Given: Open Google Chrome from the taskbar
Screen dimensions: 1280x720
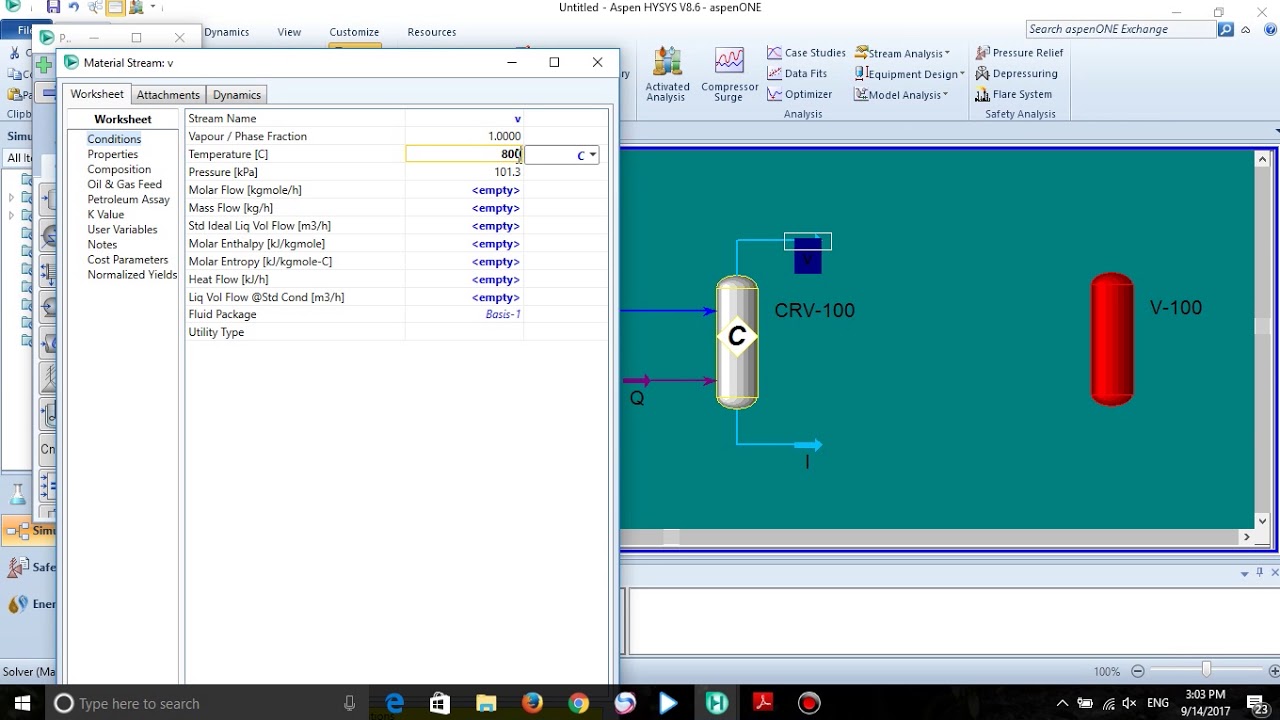Looking at the screenshot, I should [578, 703].
